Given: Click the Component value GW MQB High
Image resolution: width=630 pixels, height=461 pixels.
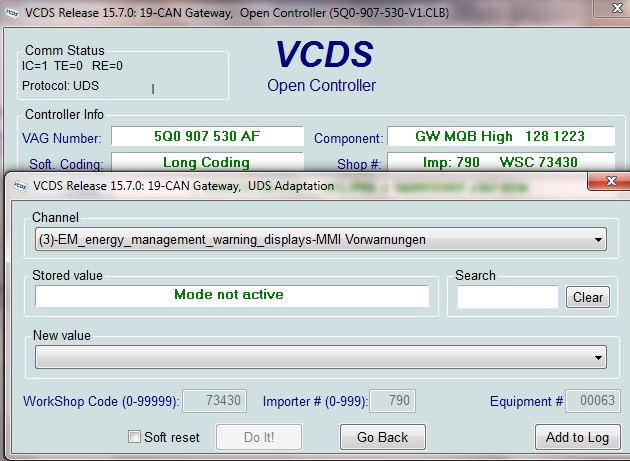Looking at the screenshot, I should click(501, 136).
